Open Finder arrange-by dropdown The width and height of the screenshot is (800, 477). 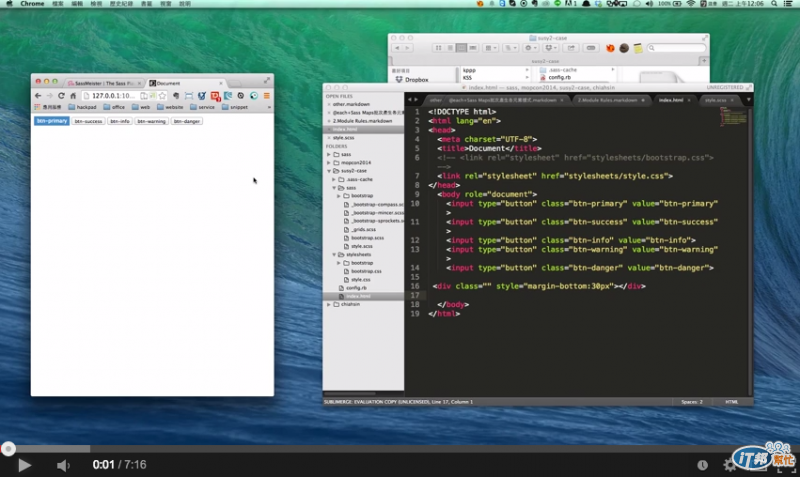[491, 48]
